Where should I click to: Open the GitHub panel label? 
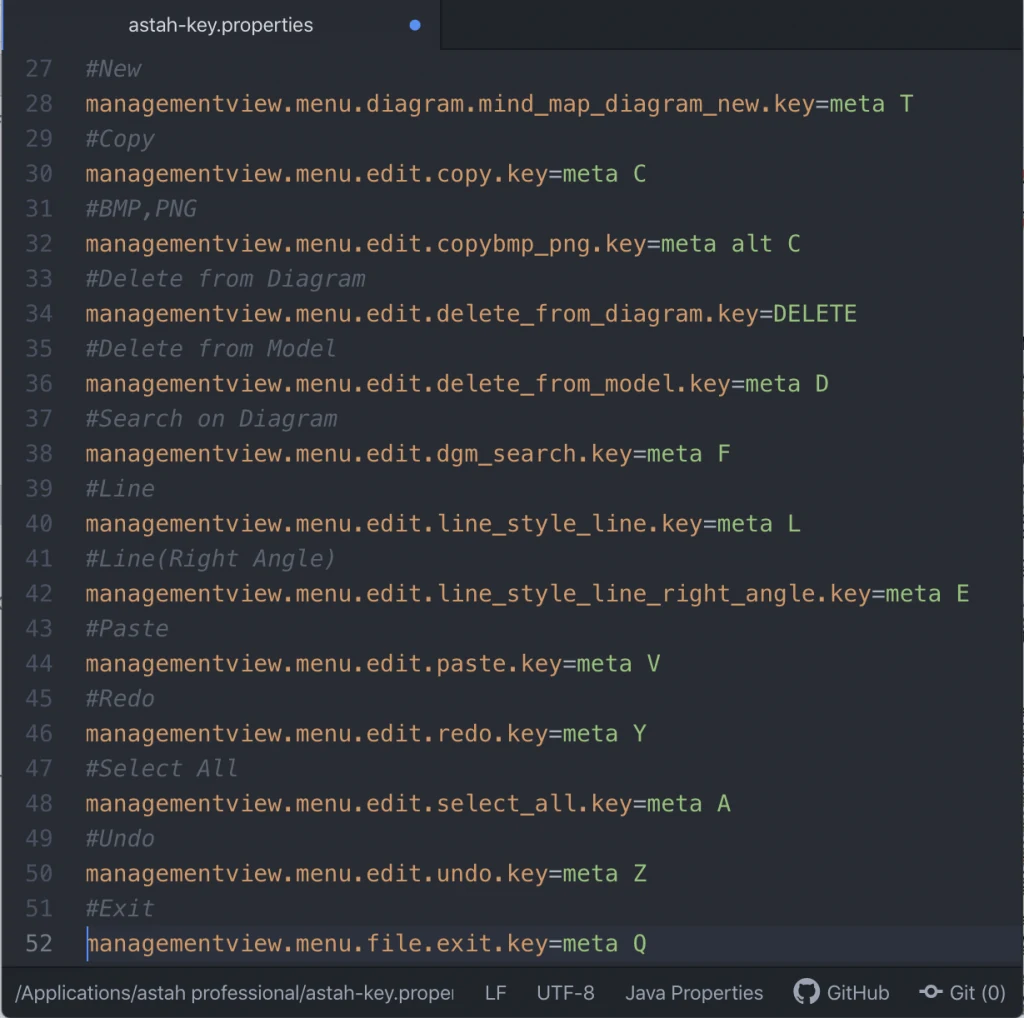coord(857,993)
